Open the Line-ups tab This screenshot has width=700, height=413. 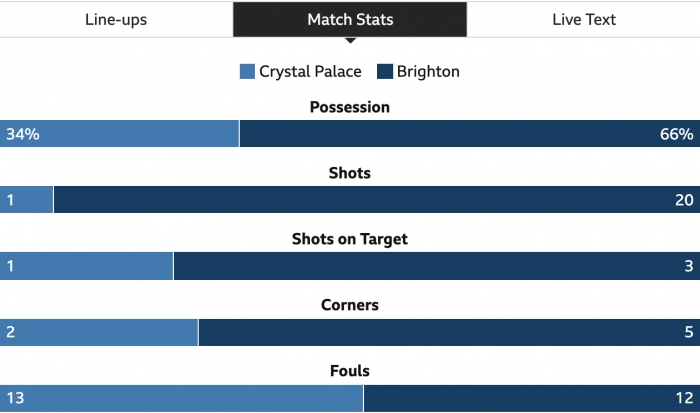pyautogui.click(x=116, y=20)
